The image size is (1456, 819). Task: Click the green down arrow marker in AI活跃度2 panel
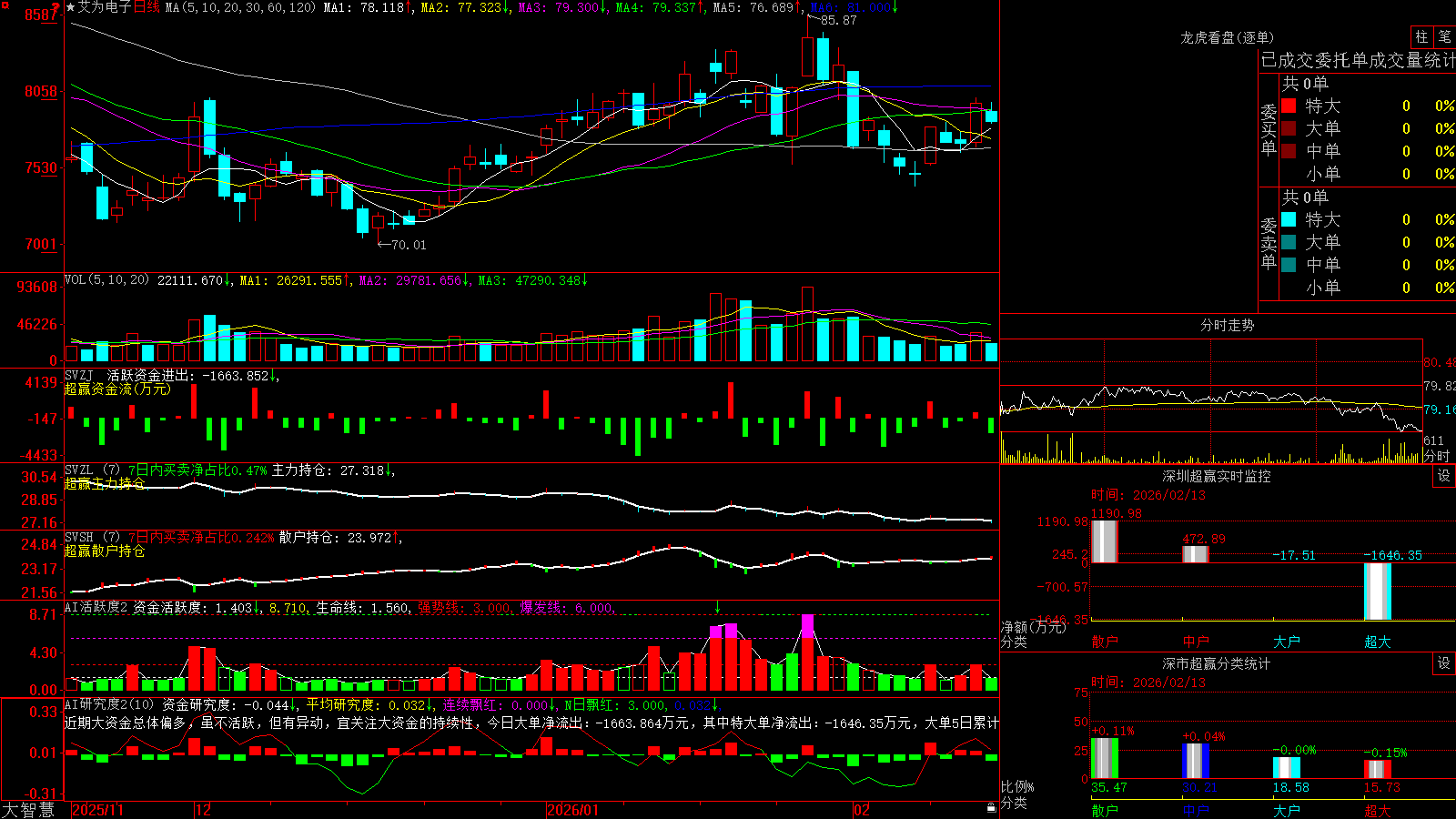(718, 607)
